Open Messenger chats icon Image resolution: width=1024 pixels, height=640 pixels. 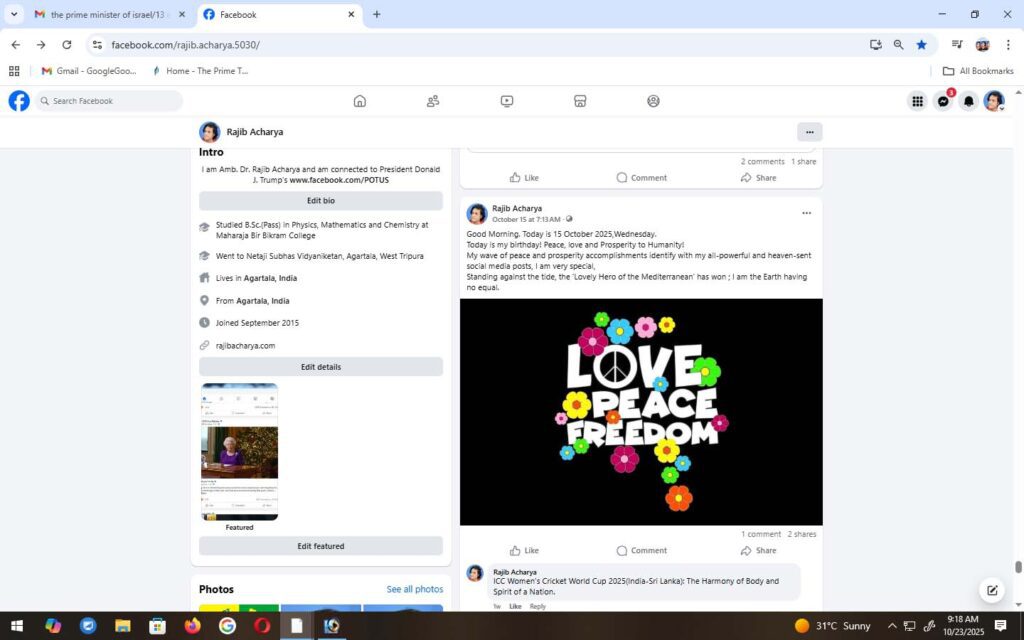point(942,101)
